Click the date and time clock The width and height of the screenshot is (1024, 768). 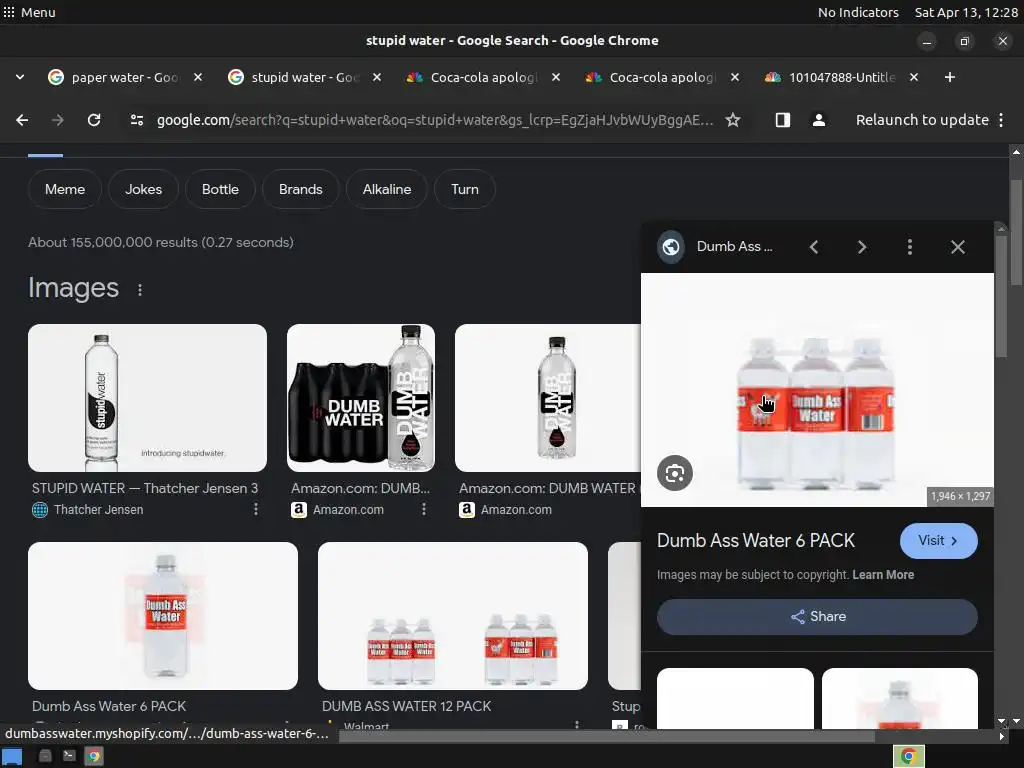tap(966, 12)
